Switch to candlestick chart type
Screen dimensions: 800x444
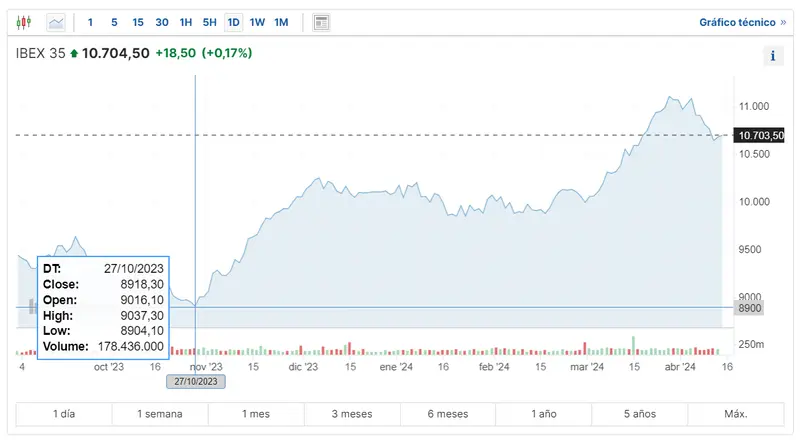point(25,22)
